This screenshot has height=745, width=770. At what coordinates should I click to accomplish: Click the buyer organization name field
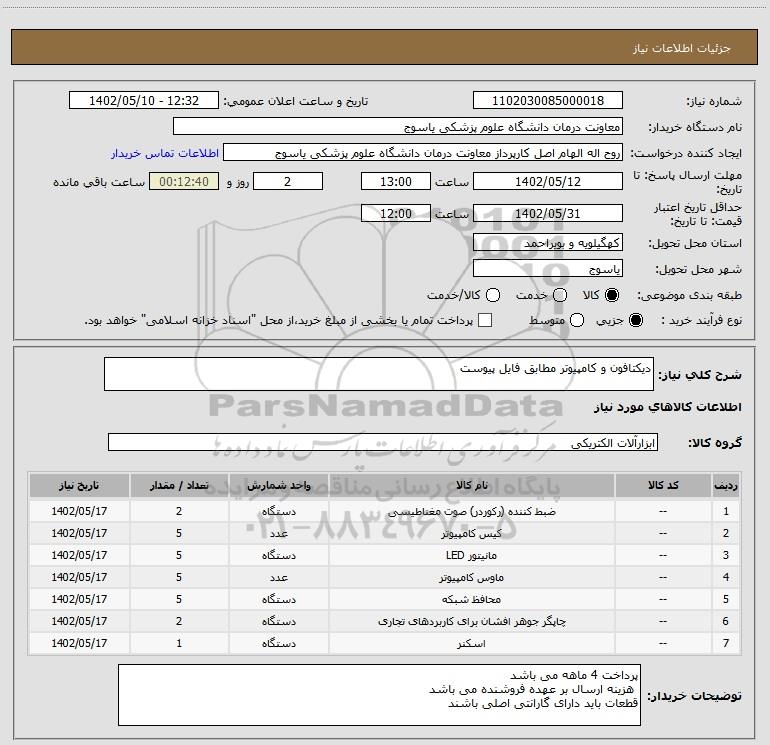pos(398,127)
